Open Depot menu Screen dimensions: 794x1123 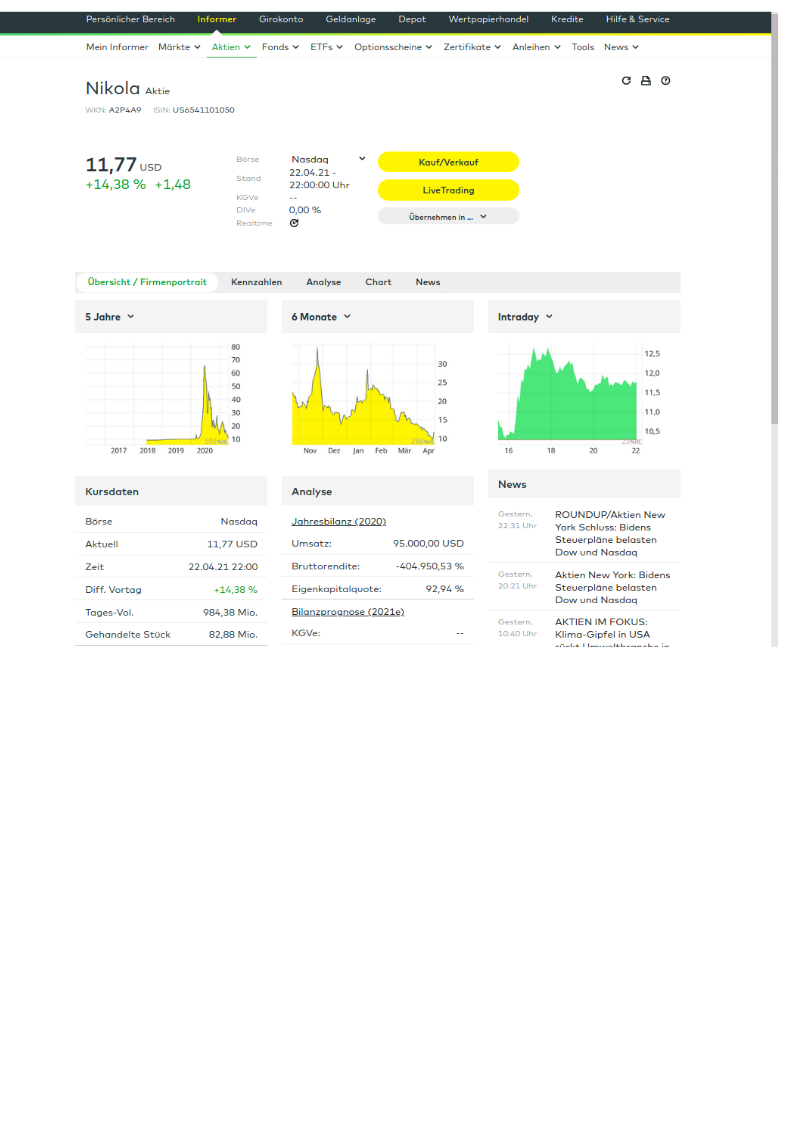[412, 19]
